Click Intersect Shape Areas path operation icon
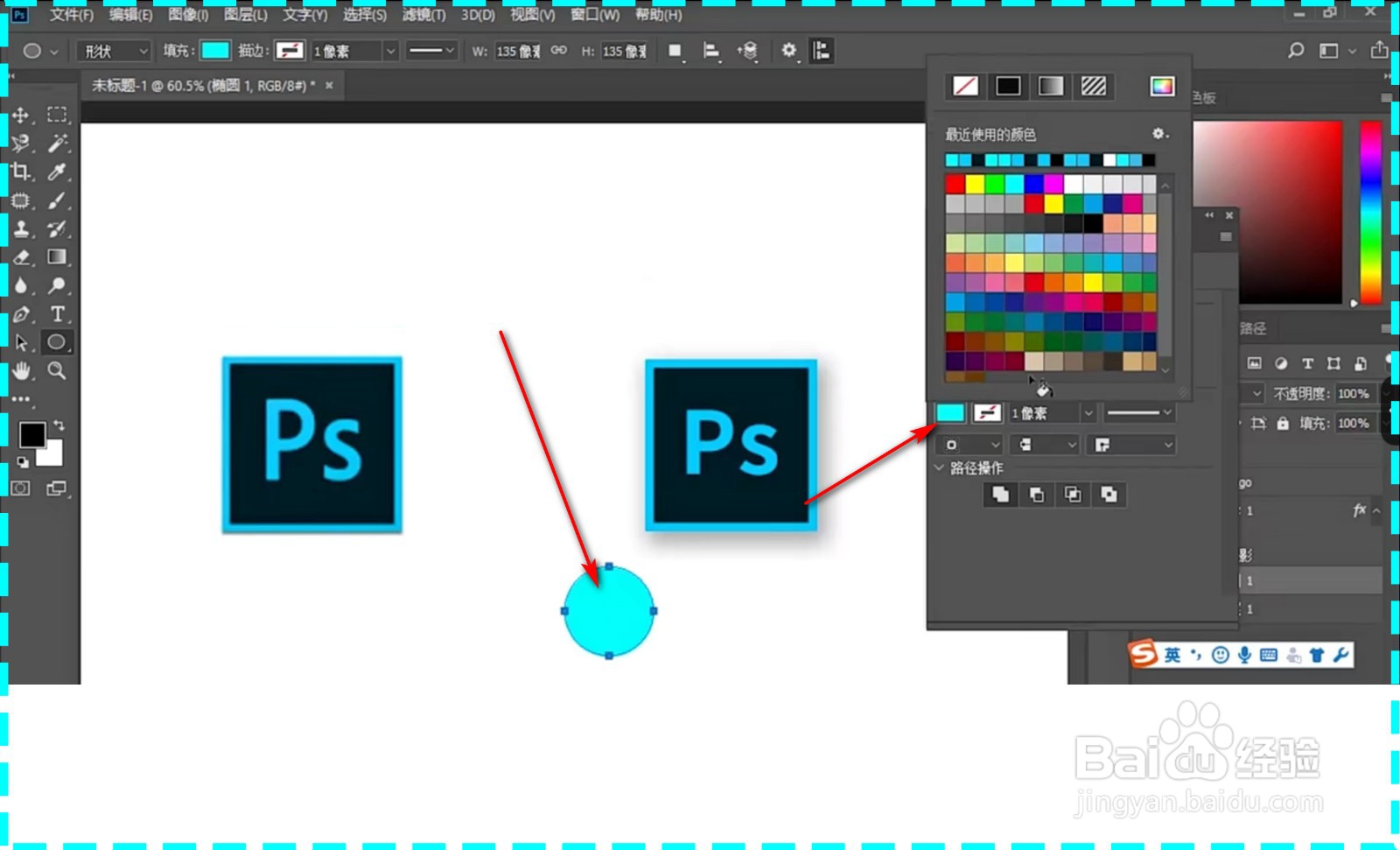1400x850 pixels. click(x=1073, y=495)
